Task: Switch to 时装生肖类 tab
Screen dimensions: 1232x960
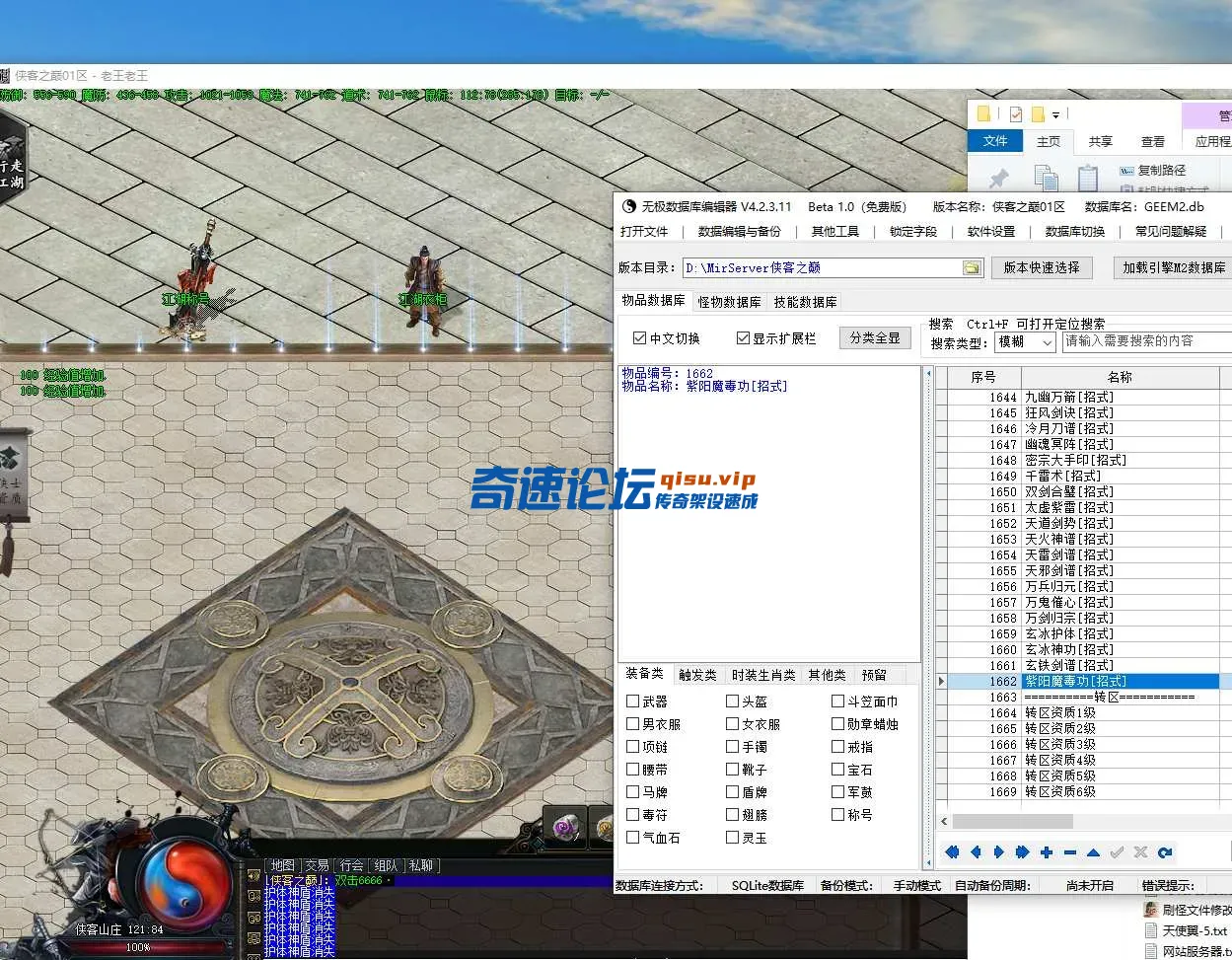Action: click(x=763, y=675)
